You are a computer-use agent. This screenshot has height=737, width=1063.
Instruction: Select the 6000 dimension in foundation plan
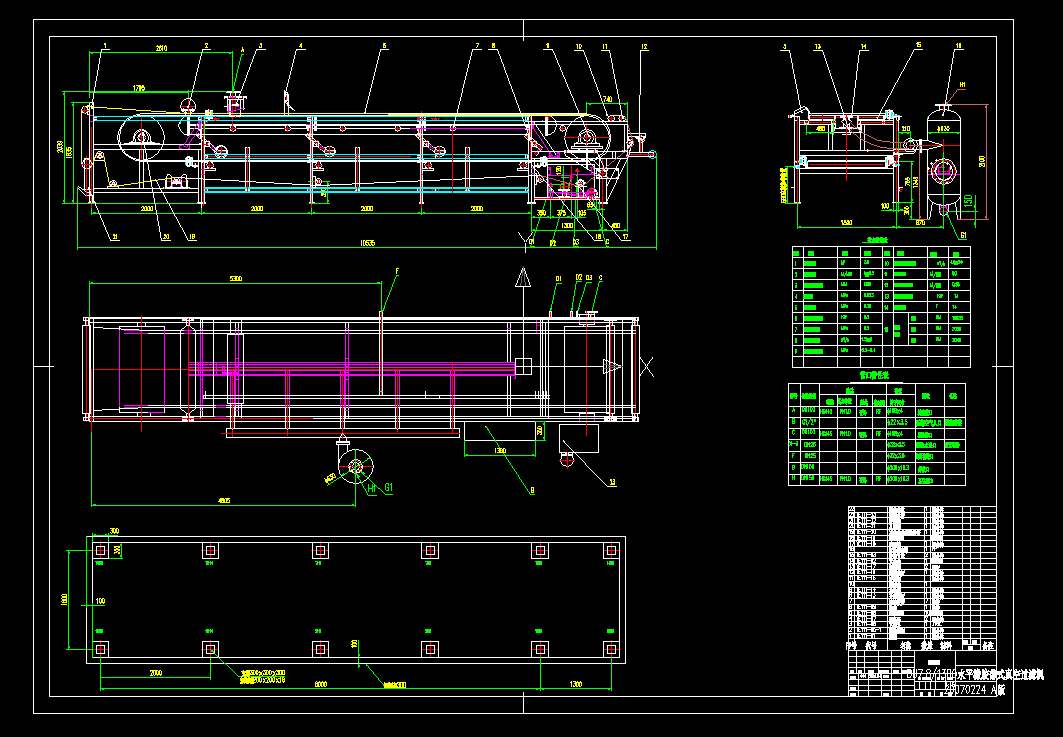point(321,684)
